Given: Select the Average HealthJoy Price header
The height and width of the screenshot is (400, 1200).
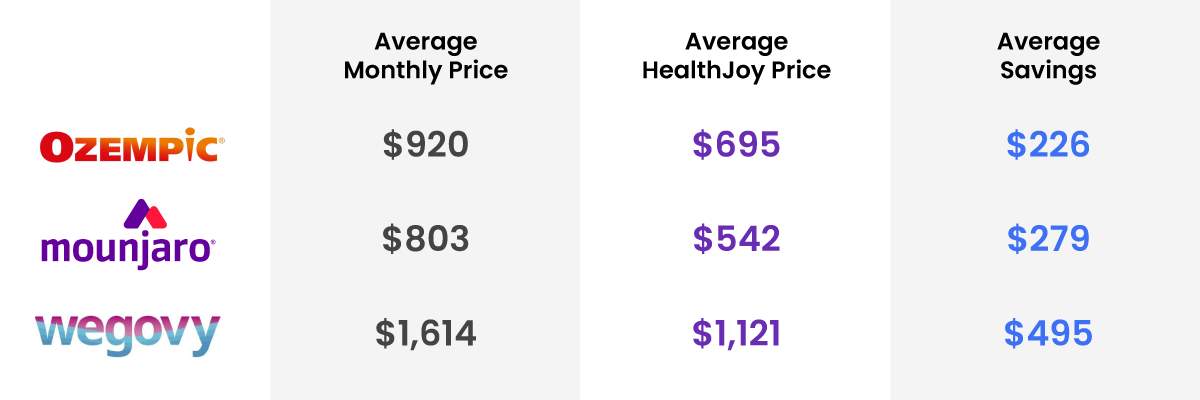Looking at the screenshot, I should coord(736,56).
